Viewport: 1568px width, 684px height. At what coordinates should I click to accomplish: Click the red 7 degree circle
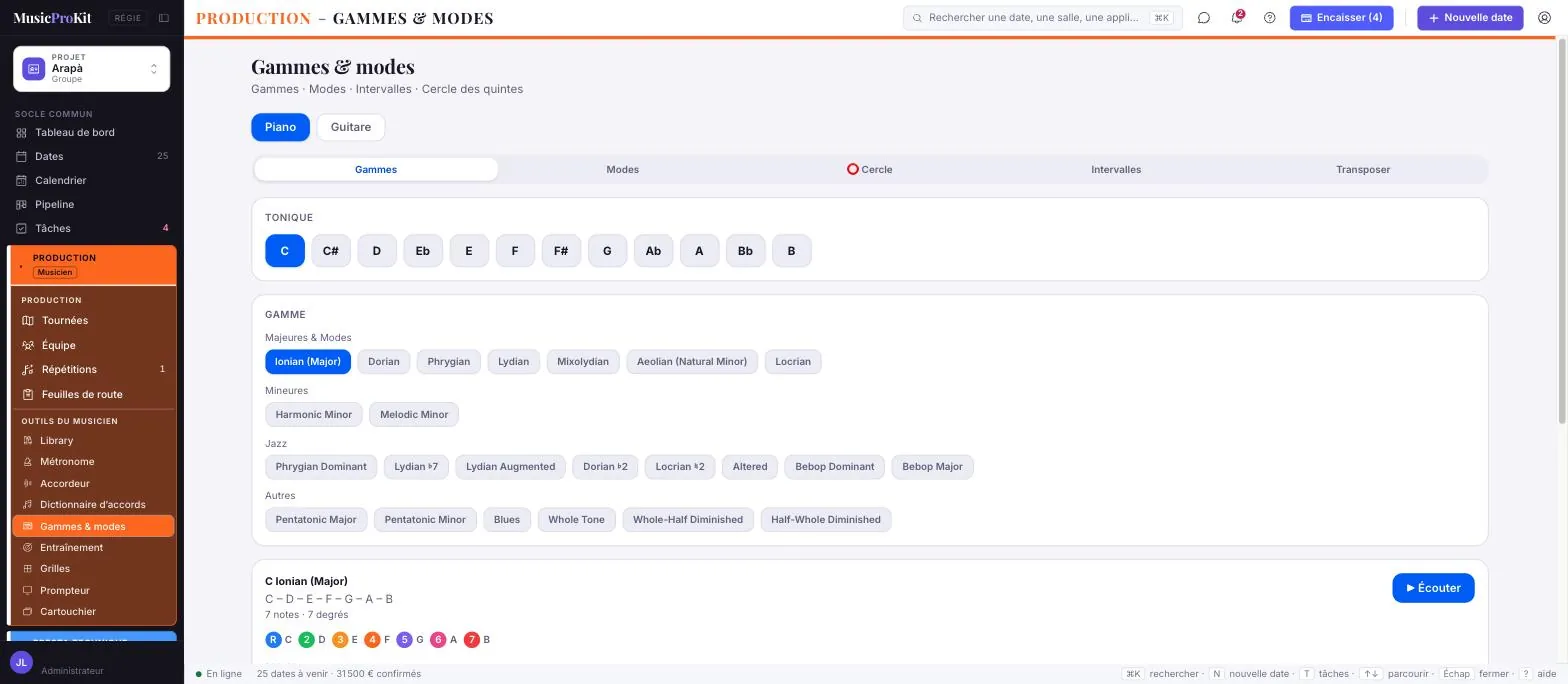472,640
